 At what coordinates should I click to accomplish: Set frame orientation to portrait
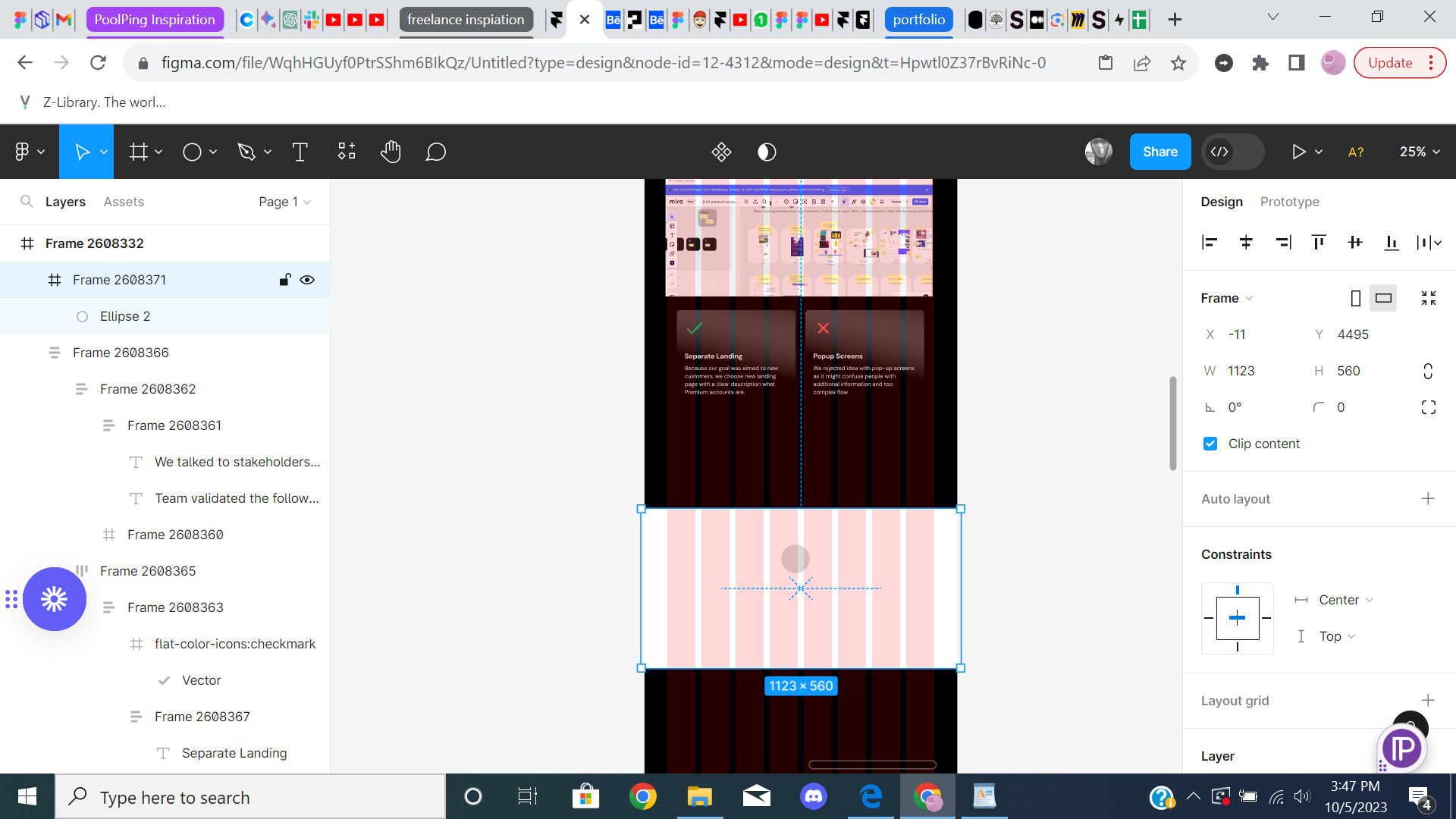pos(1356,298)
